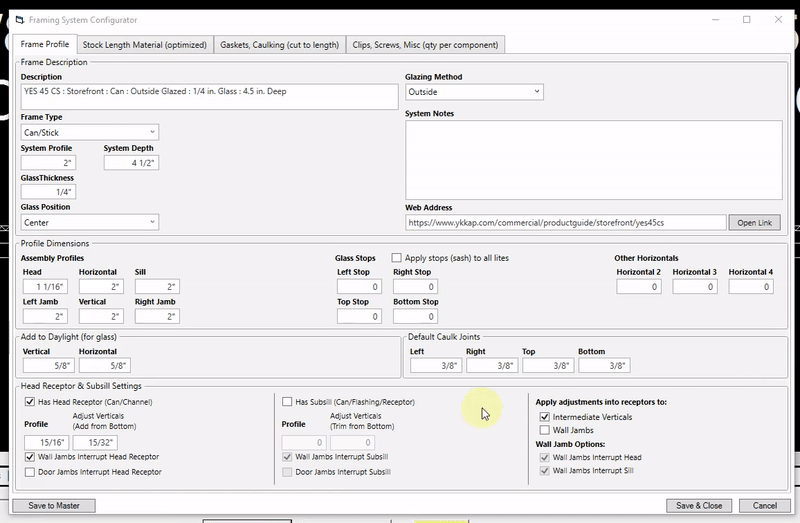This screenshot has height=523, width=800.
Task: Click the Horizontal 2 field
Action: point(639,287)
